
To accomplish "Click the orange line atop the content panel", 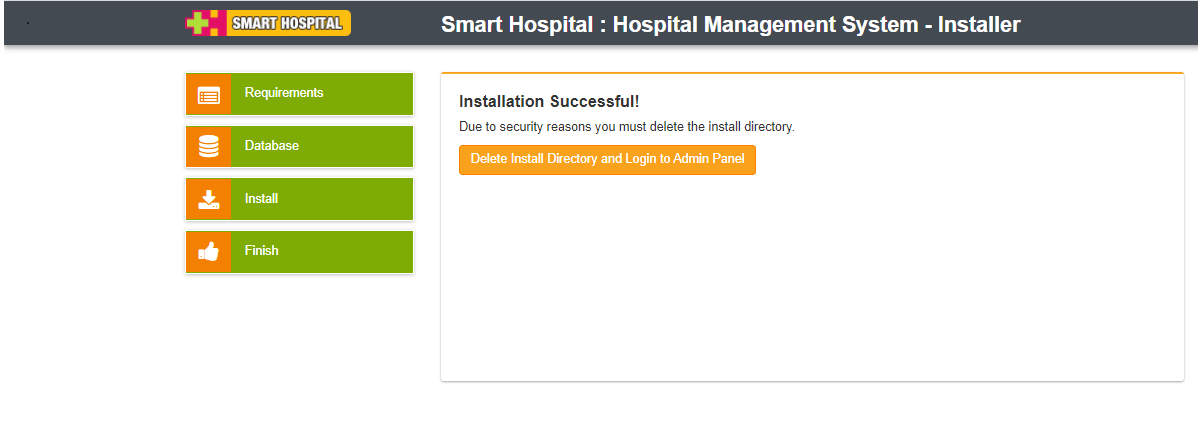I will coord(812,73).
